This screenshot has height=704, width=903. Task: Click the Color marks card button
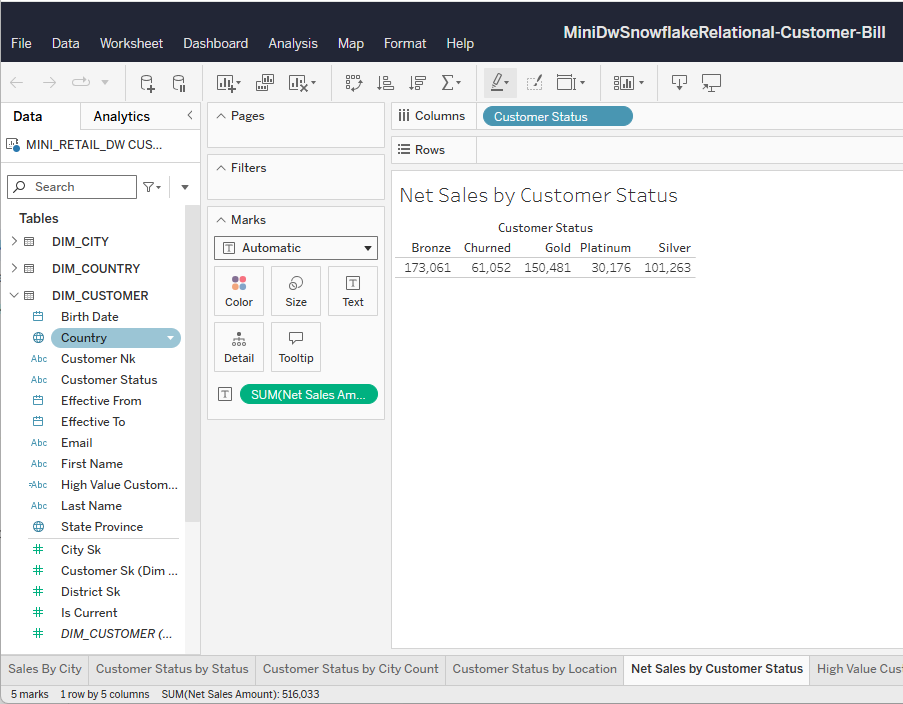(239, 291)
